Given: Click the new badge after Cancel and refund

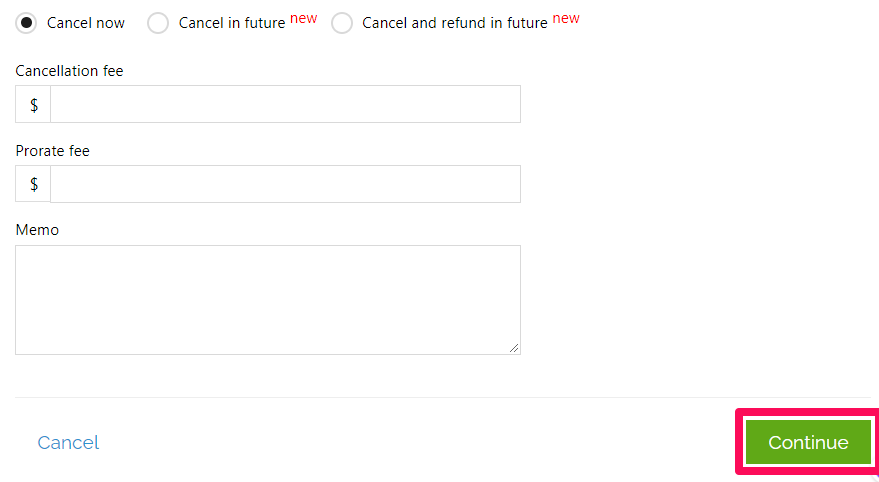Looking at the screenshot, I should click(566, 18).
